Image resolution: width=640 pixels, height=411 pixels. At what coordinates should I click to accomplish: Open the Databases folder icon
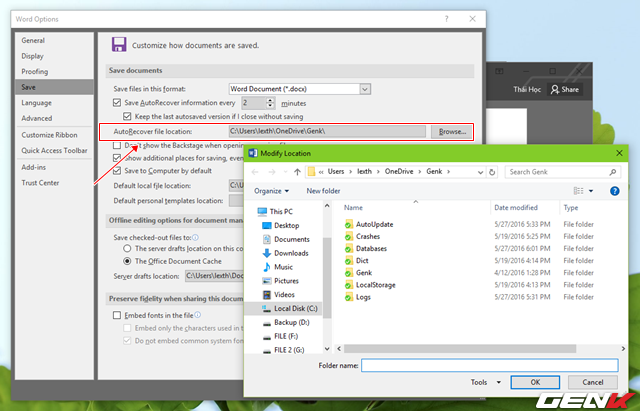349,248
